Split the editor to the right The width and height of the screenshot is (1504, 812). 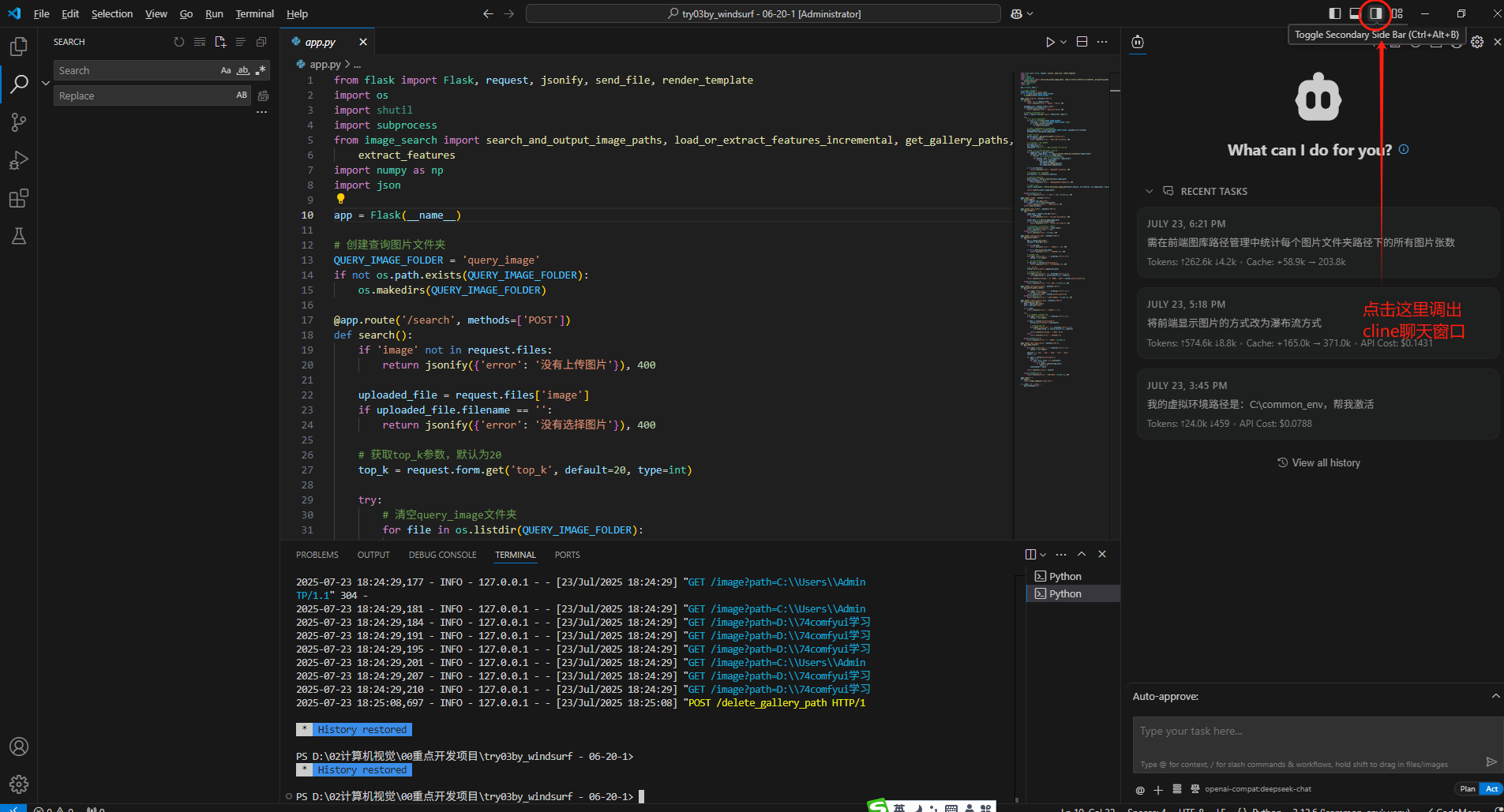coord(1082,42)
